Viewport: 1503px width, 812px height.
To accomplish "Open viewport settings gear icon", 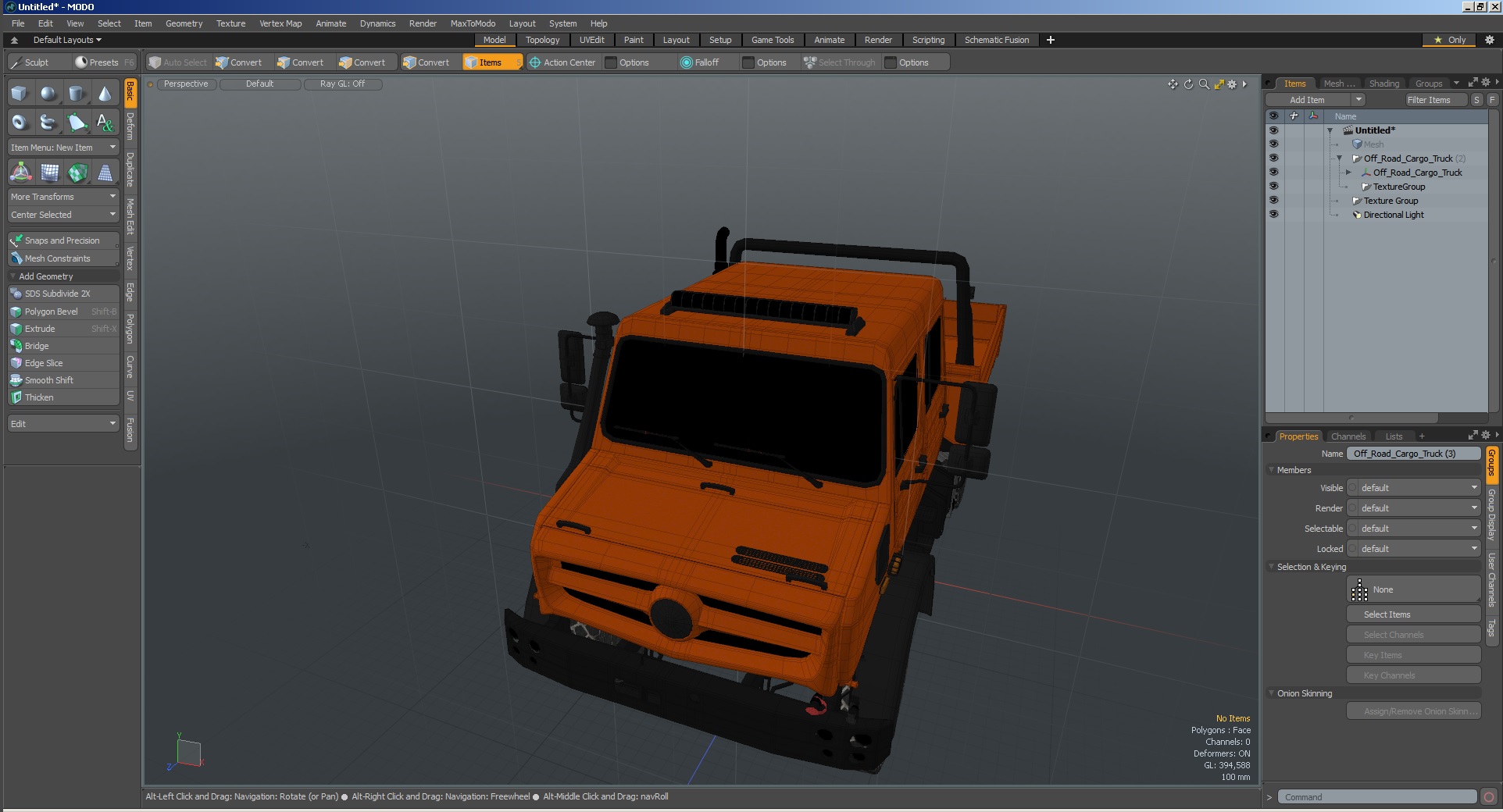I will (1233, 84).
